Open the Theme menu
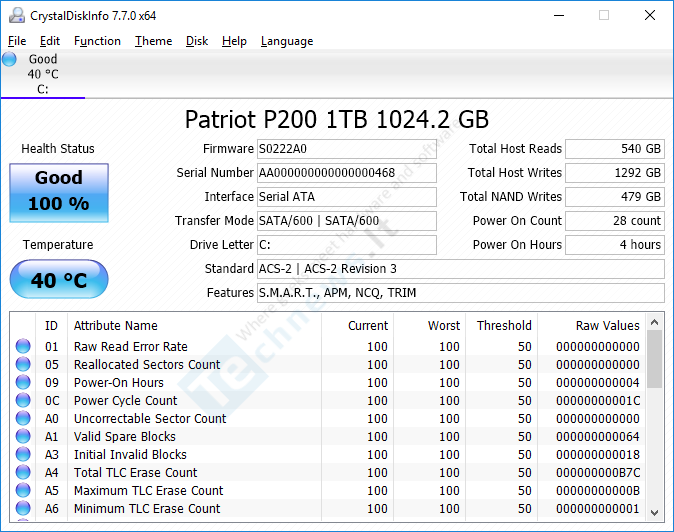The height and width of the screenshot is (532, 674). [153, 41]
